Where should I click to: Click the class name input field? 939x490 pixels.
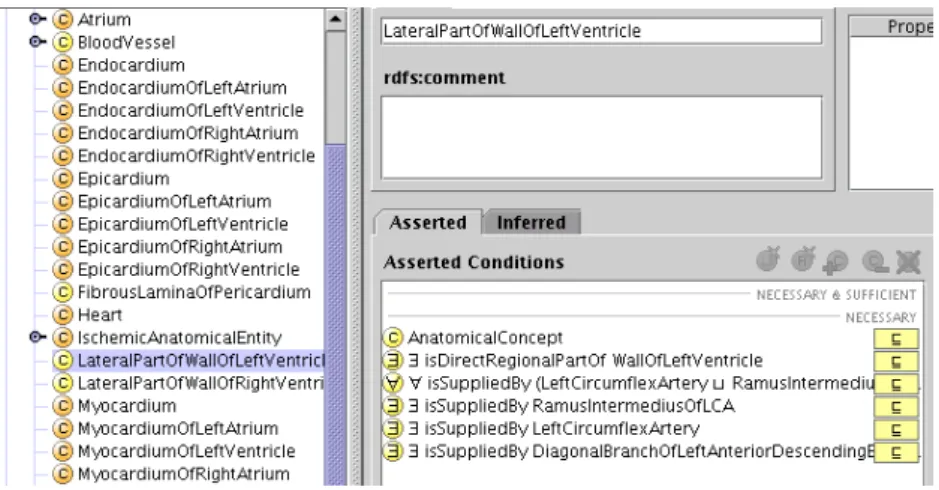pyautogui.click(x=601, y=31)
